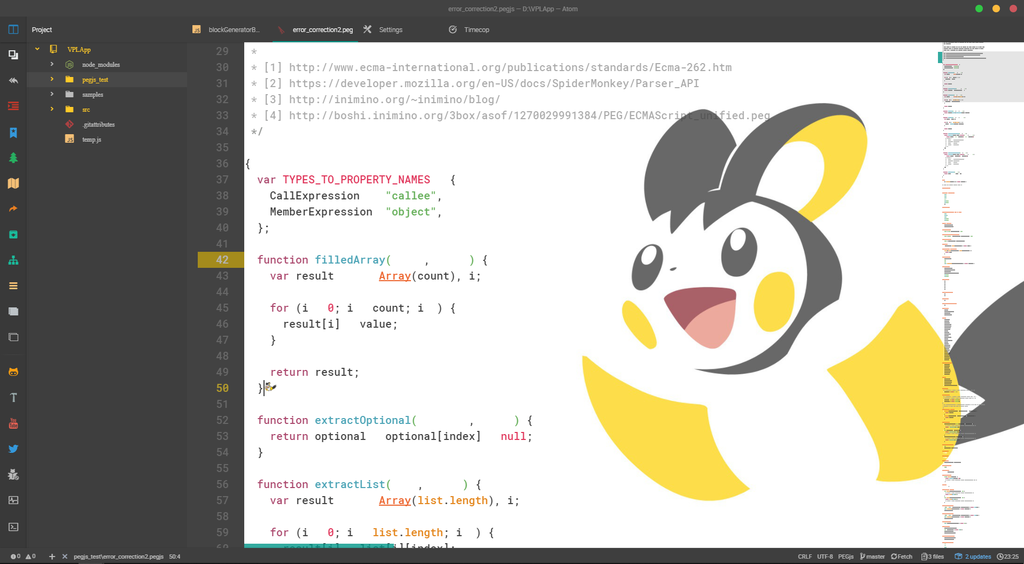Click the yellow window control dot

point(996,8)
